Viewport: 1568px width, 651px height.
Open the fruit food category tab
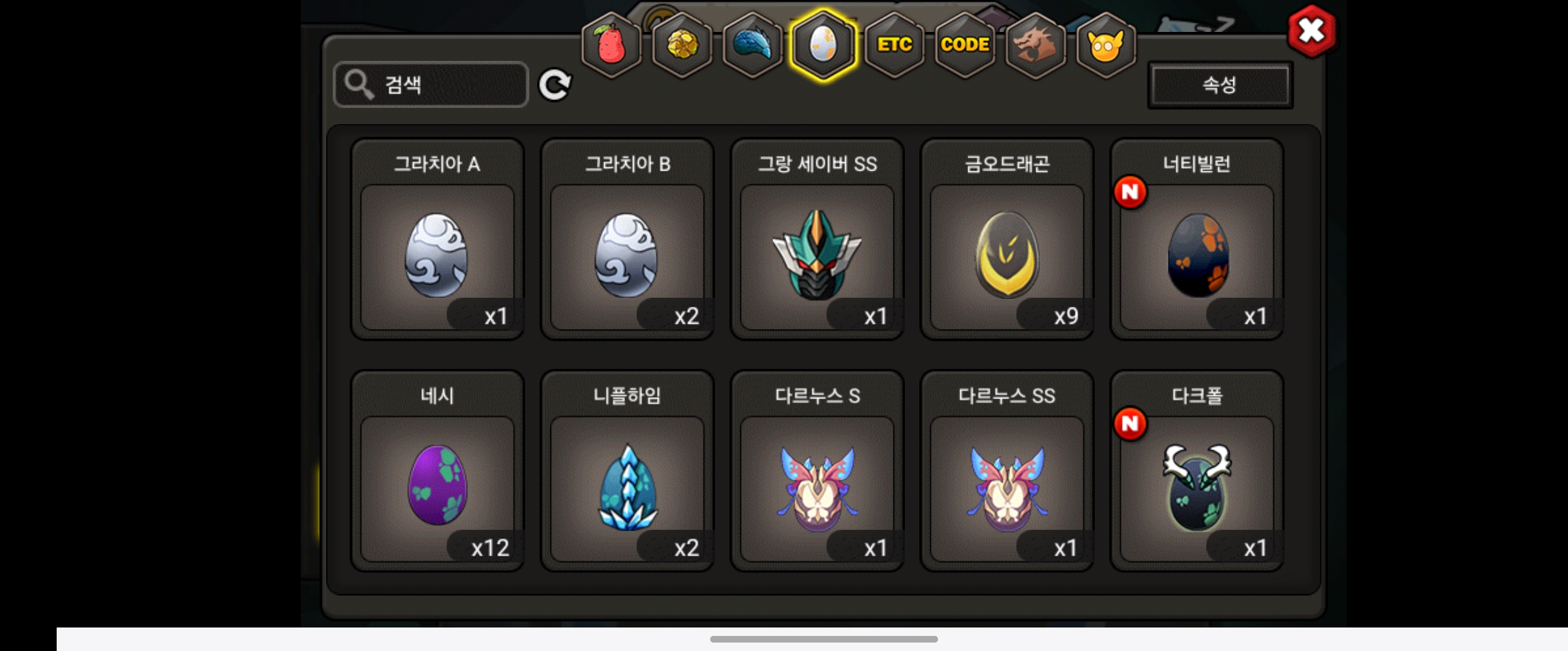pyautogui.click(x=611, y=45)
